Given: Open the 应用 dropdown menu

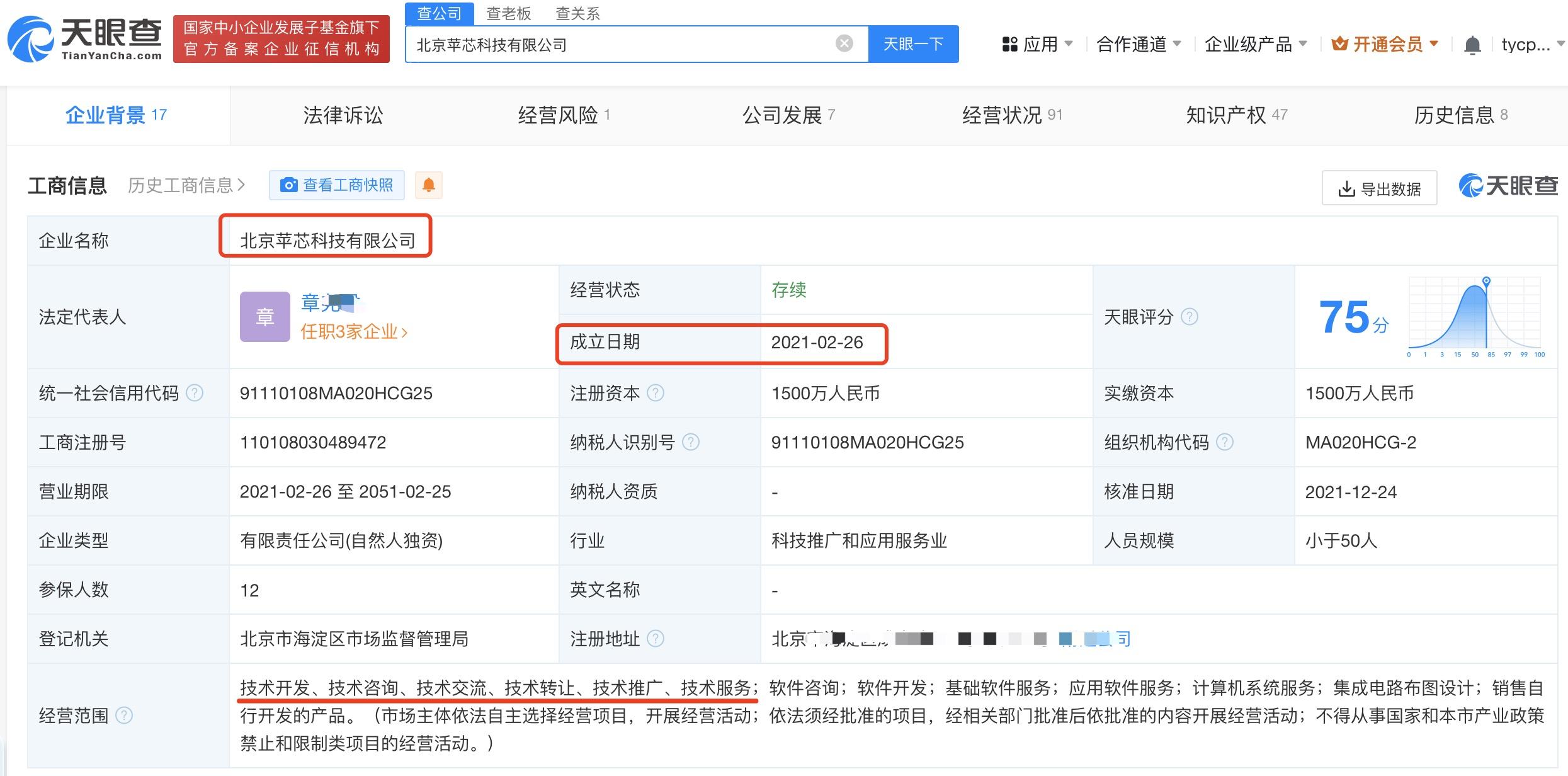Looking at the screenshot, I should (x=1038, y=44).
